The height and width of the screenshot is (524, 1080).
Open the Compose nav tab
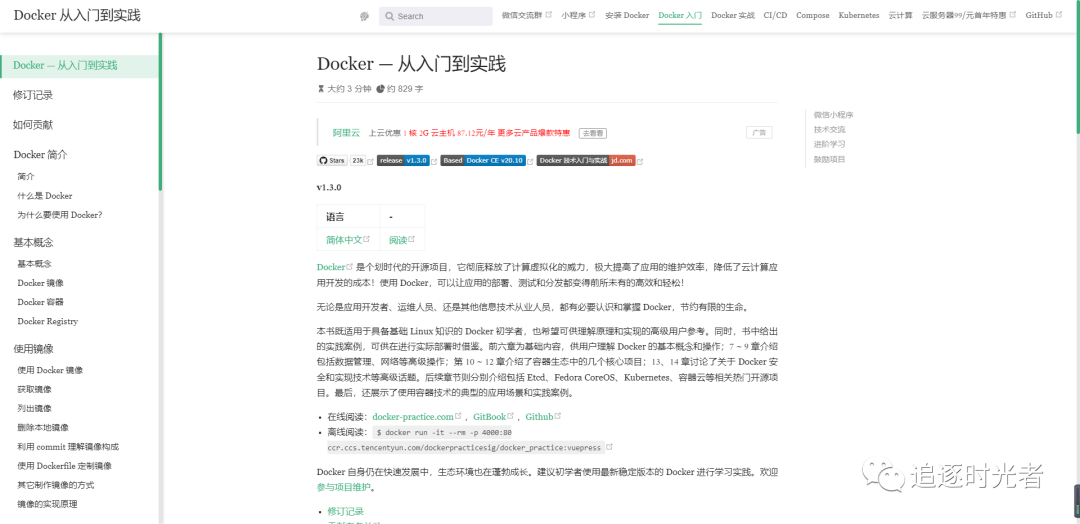(x=813, y=15)
